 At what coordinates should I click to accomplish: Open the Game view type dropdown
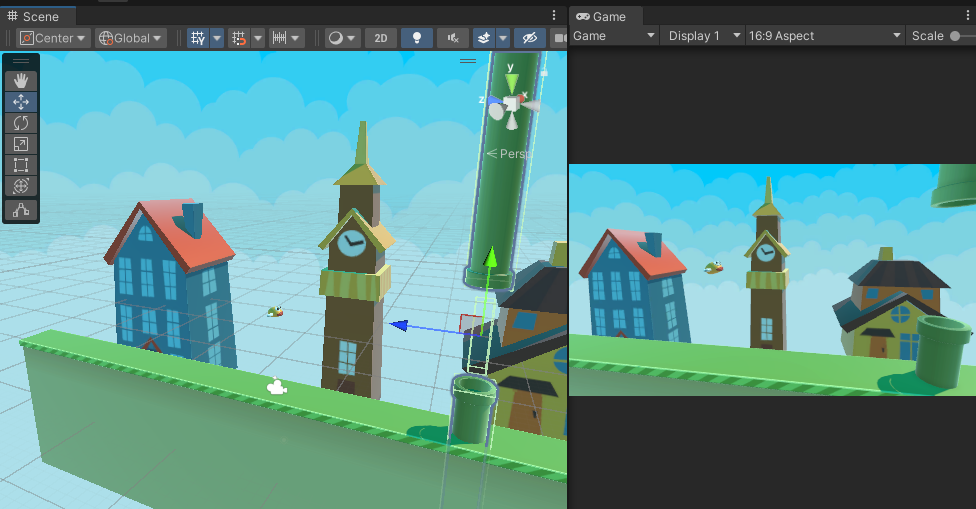click(x=614, y=35)
